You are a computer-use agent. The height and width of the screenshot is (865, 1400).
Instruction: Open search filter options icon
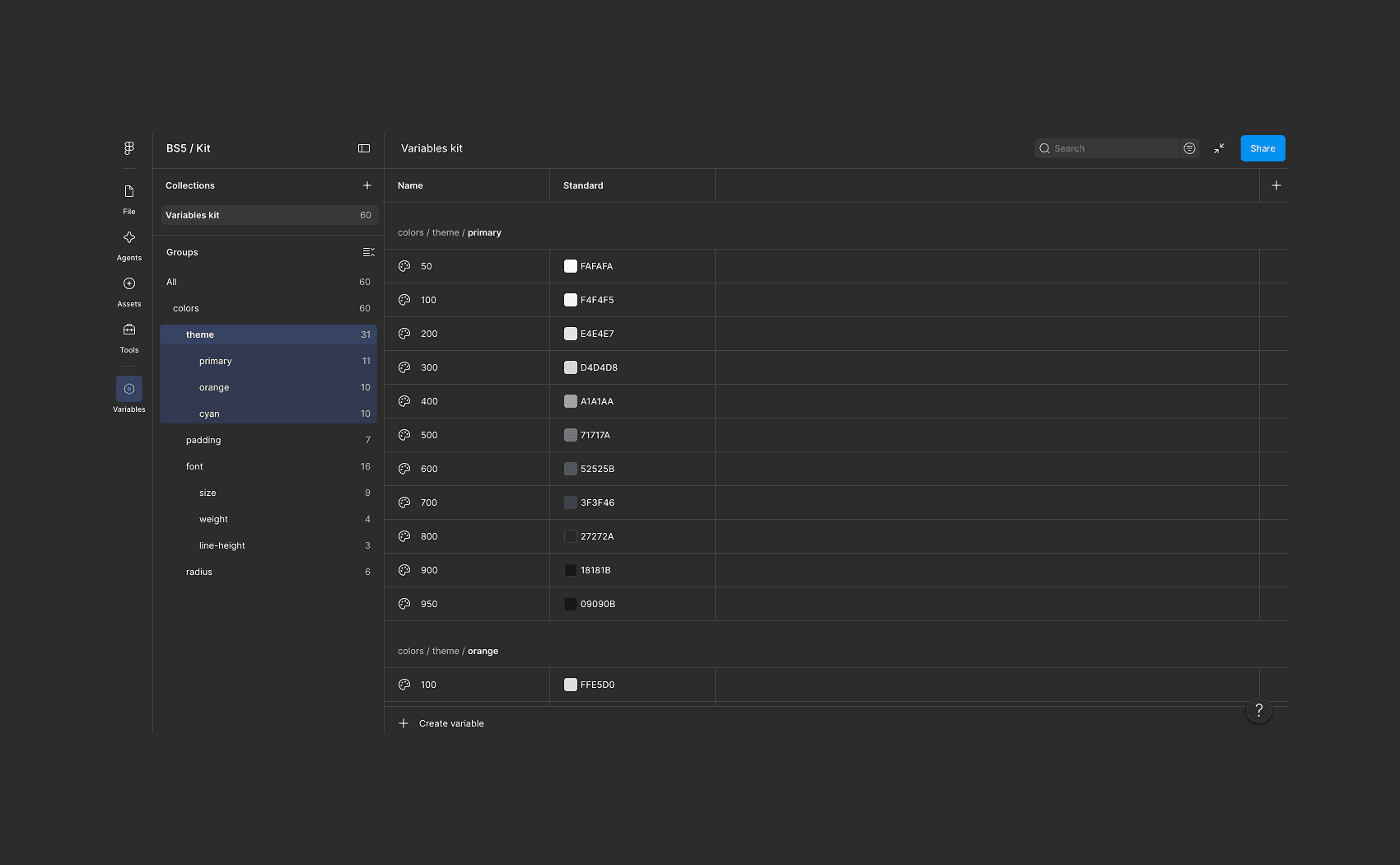click(1189, 148)
